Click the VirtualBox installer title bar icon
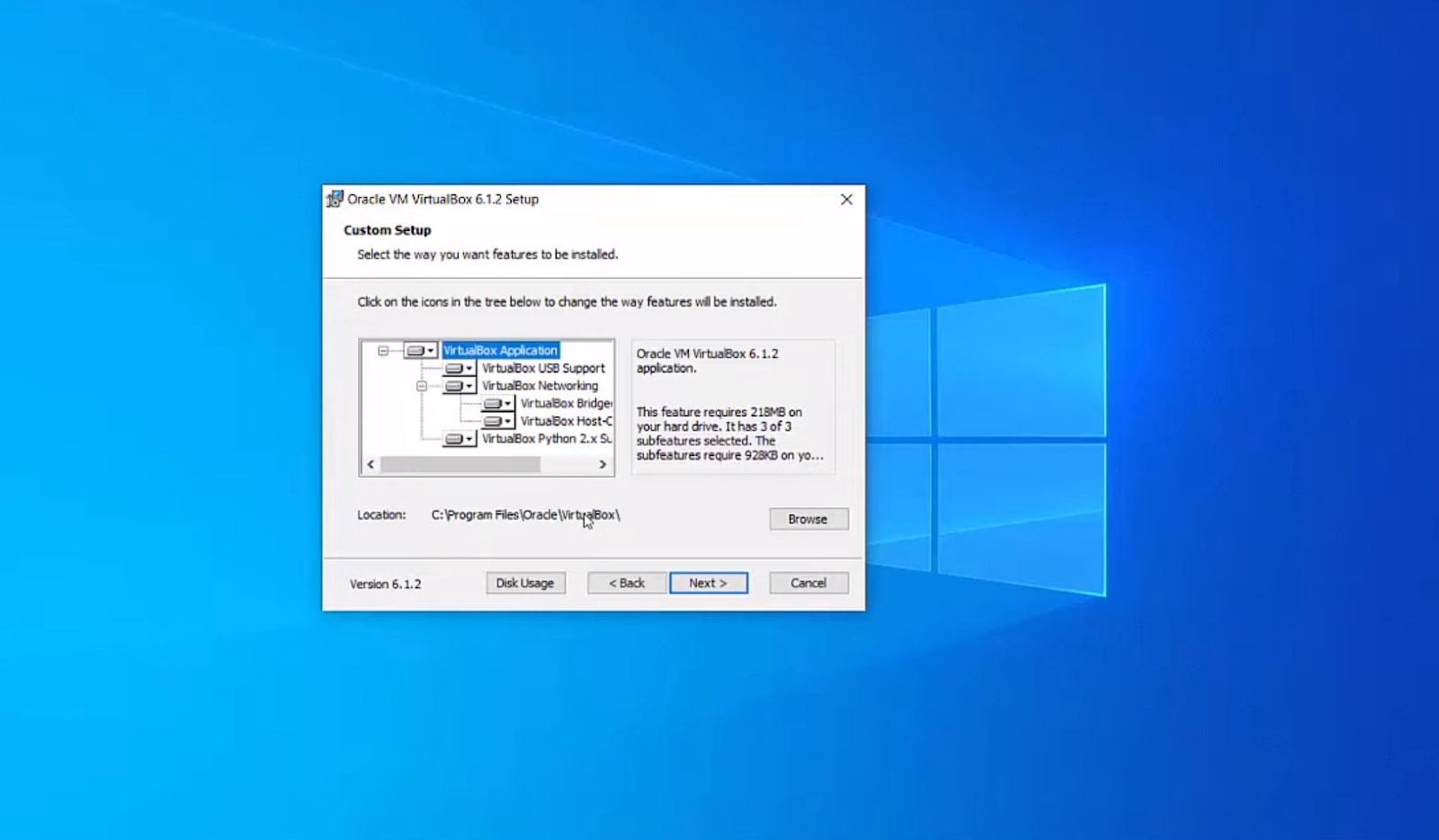 pos(335,200)
